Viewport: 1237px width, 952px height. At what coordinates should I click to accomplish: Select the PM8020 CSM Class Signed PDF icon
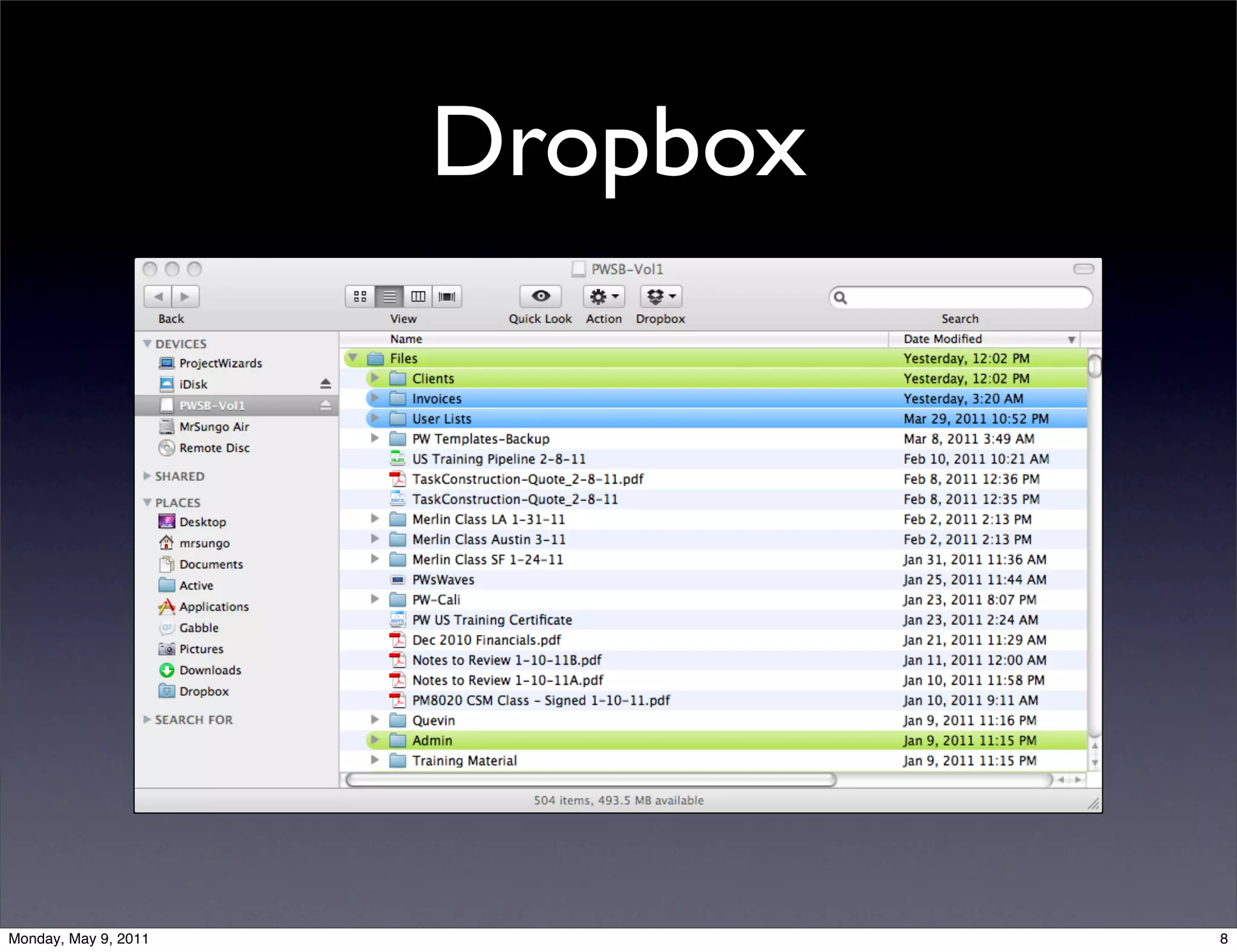click(x=397, y=700)
